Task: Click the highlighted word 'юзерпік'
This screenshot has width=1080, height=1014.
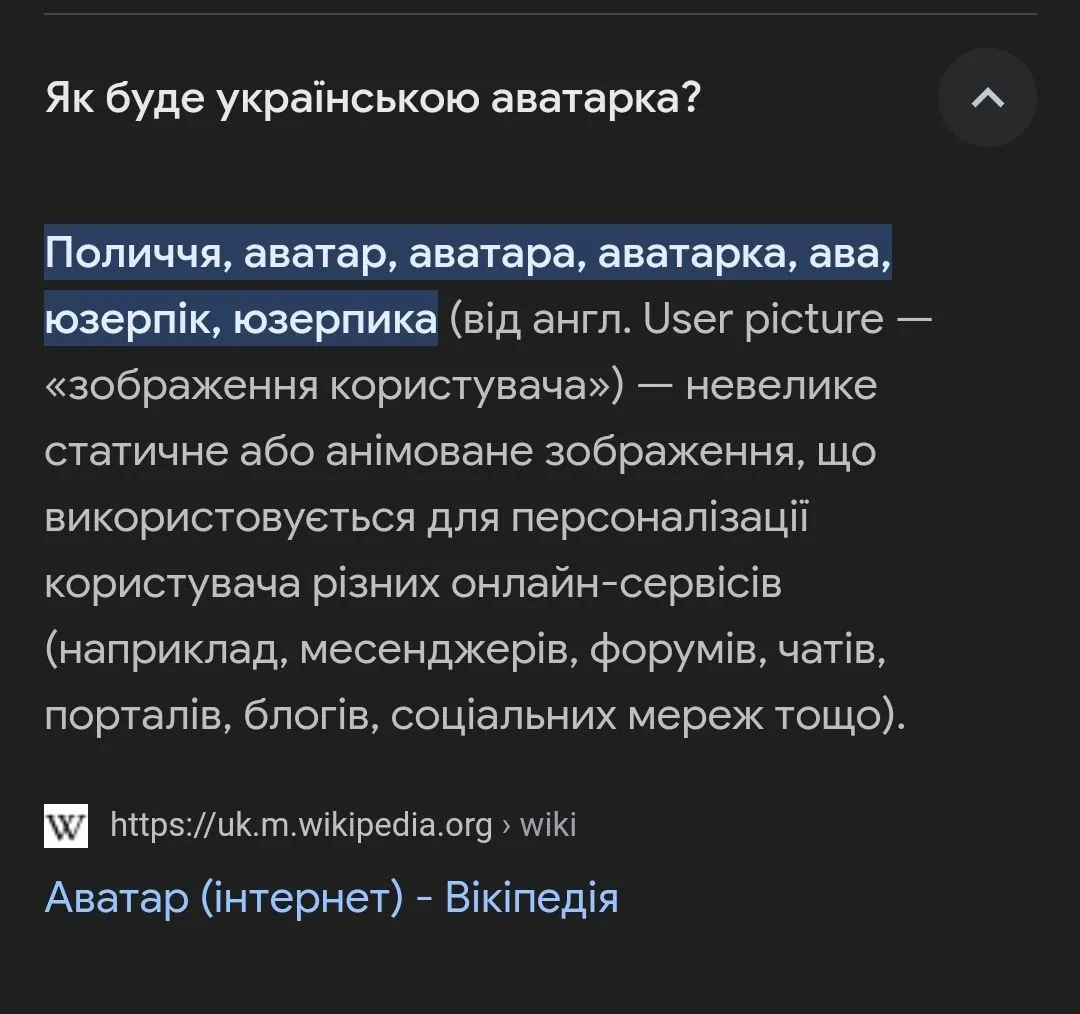Action: coord(125,318)
